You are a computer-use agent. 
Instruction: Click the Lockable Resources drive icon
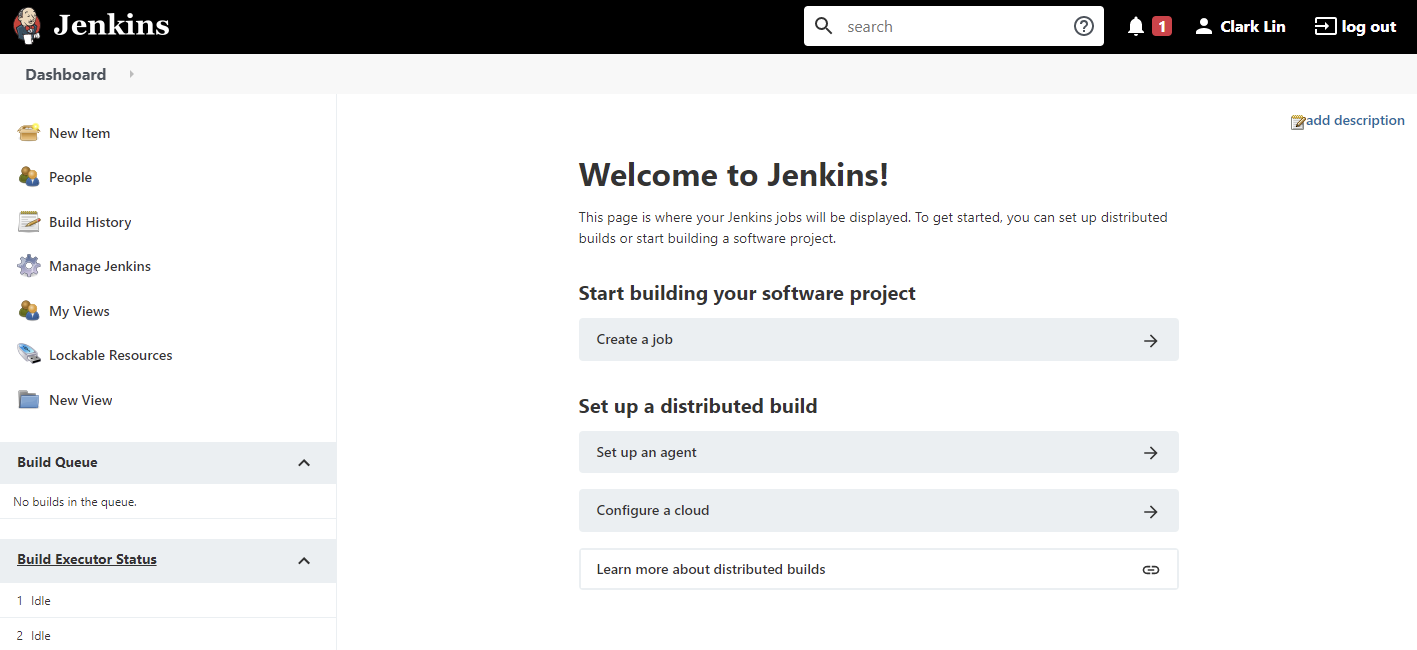29,355
